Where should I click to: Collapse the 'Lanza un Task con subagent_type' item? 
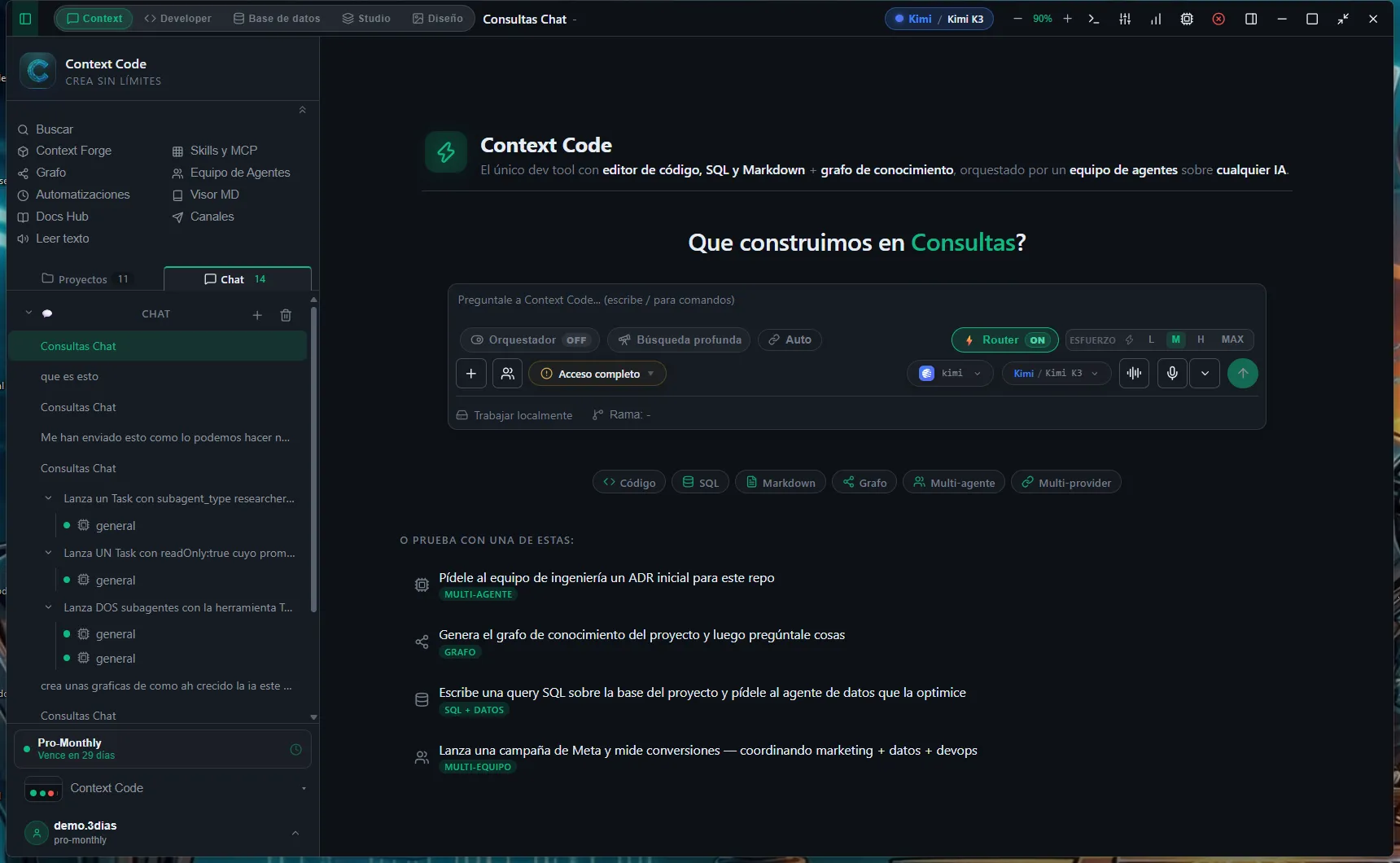coord(48,498)
